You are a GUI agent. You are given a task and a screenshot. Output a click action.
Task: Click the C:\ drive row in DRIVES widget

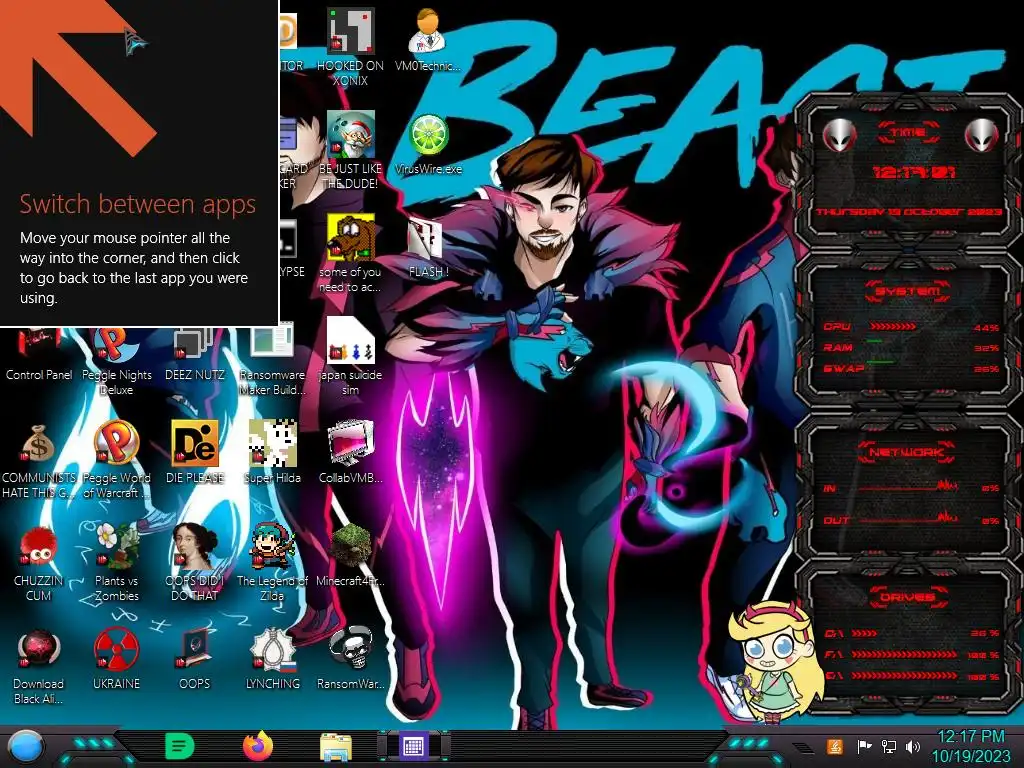911,633
